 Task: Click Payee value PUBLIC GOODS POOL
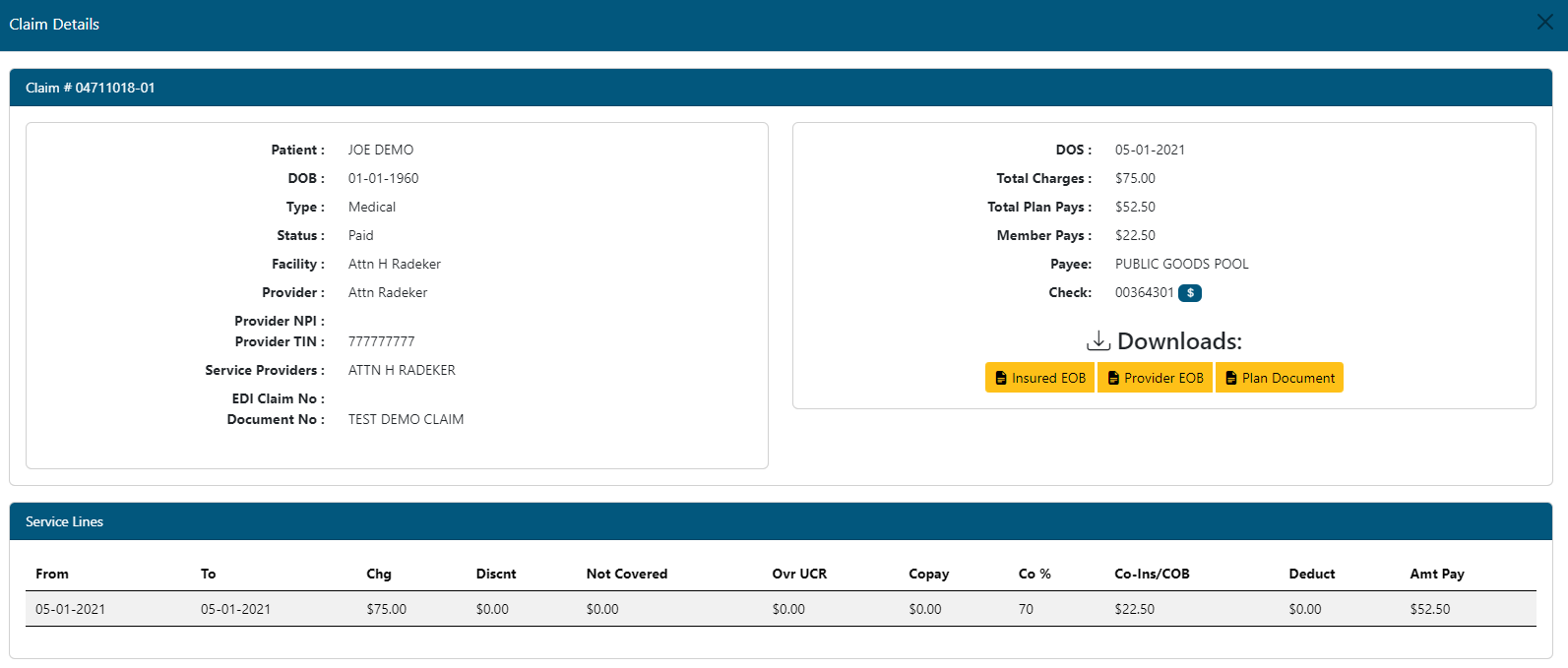(x=1182, y=264)
